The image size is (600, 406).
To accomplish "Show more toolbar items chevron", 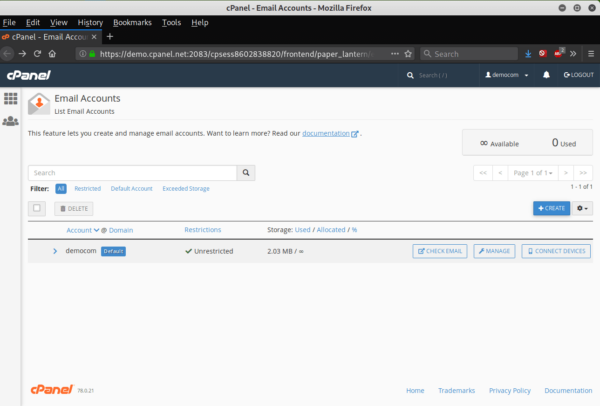I will tap(573, 54).
